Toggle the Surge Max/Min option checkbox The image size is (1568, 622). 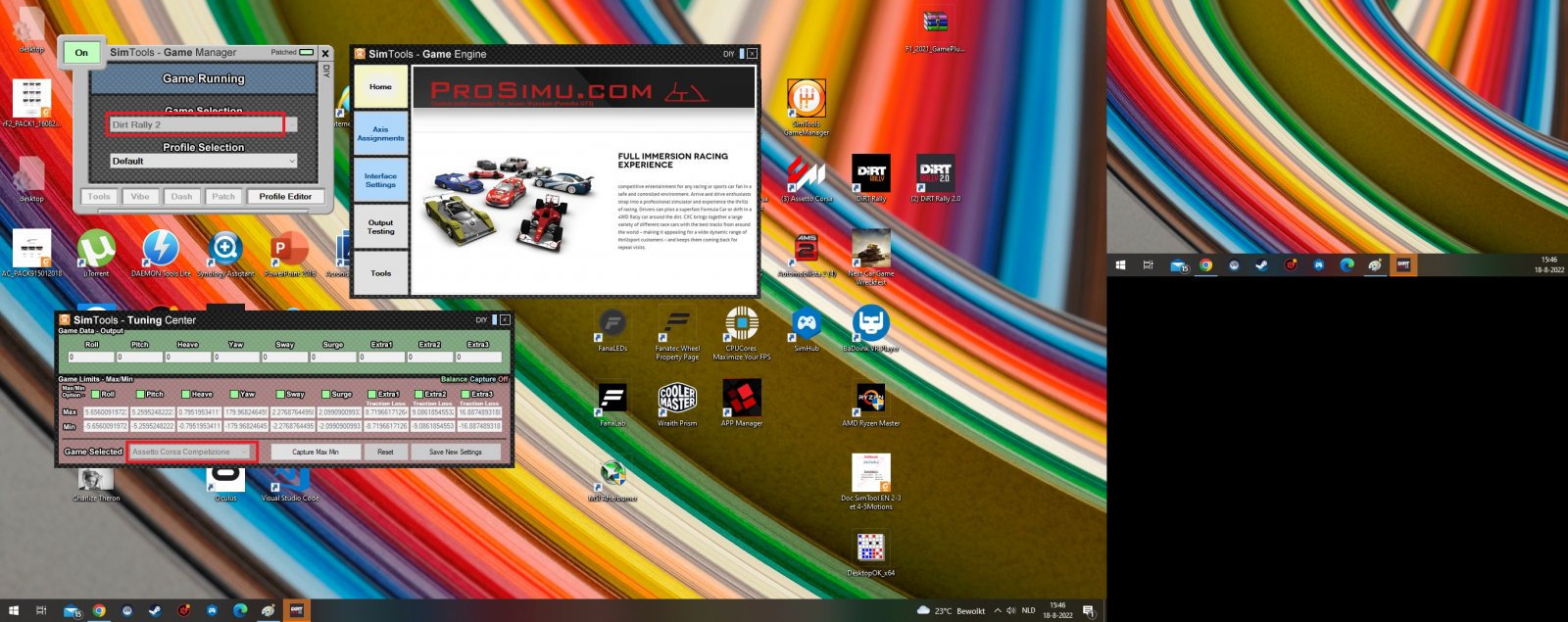327,394
